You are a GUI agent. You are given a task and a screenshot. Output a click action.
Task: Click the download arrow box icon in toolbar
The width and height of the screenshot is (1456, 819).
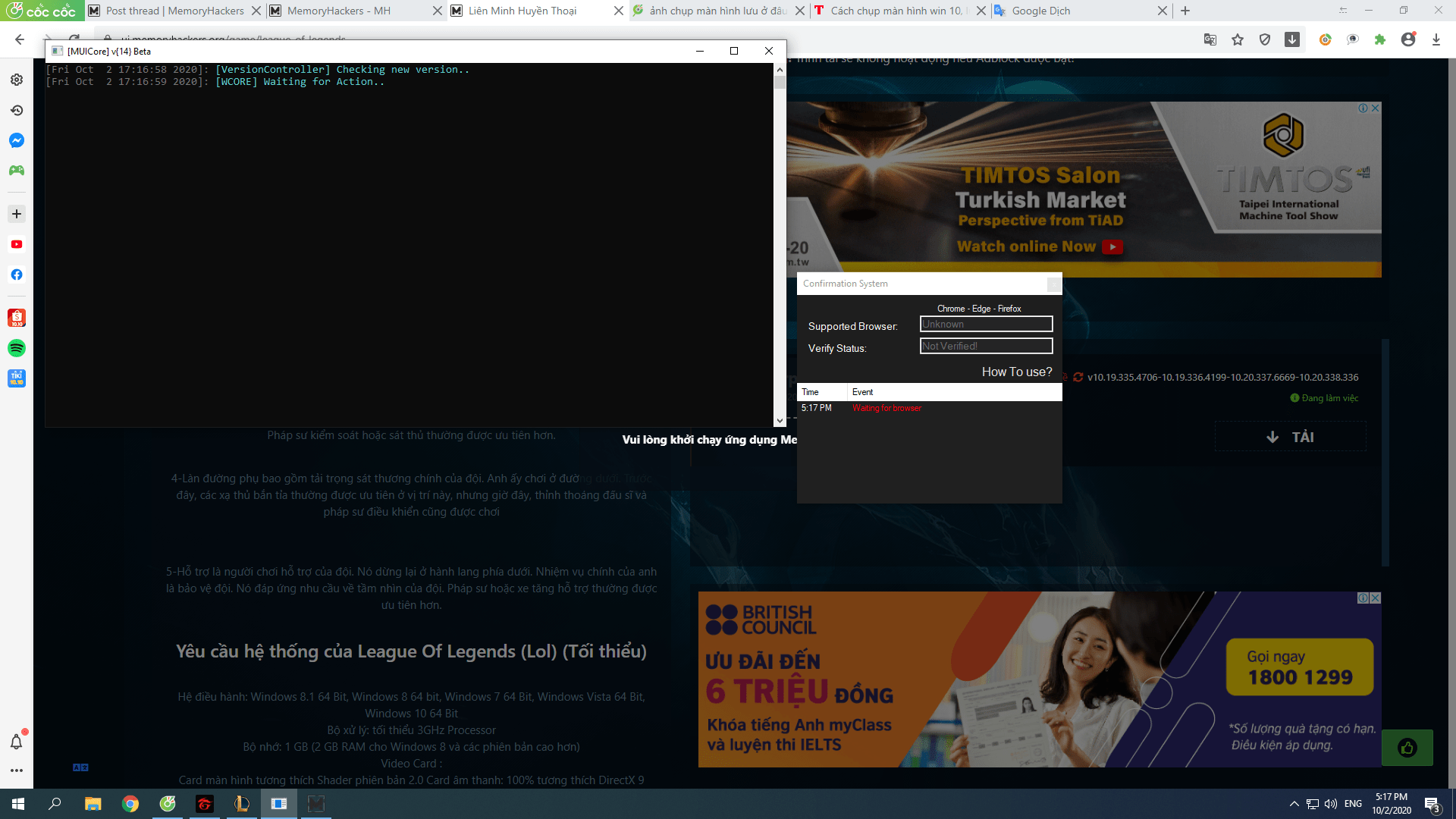point(1292,39)
